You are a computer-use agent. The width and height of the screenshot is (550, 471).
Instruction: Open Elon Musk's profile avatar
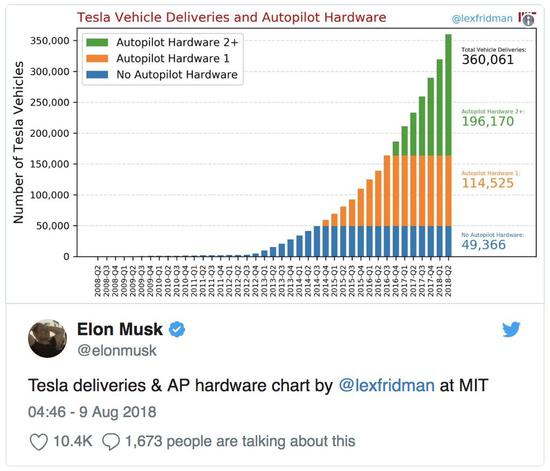[x=47, y=338]
